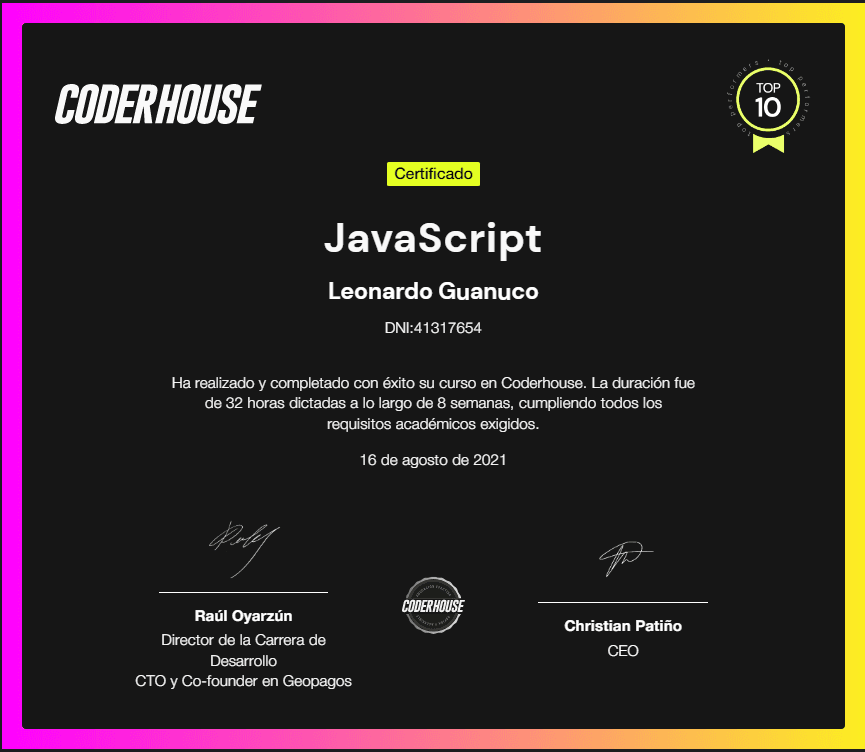Click the yellow Certificado label
865x752 pixels.
click(433, 174)
